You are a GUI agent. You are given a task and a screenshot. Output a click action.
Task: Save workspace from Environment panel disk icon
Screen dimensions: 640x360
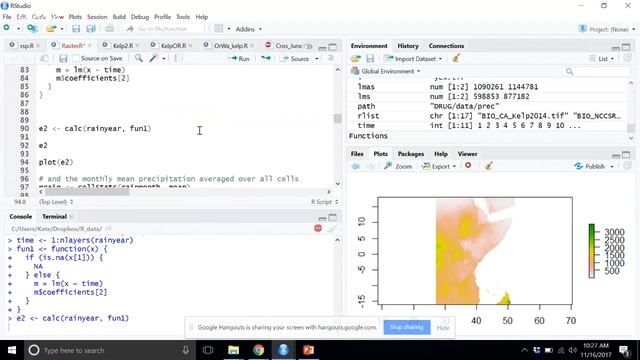pos(370,59)
